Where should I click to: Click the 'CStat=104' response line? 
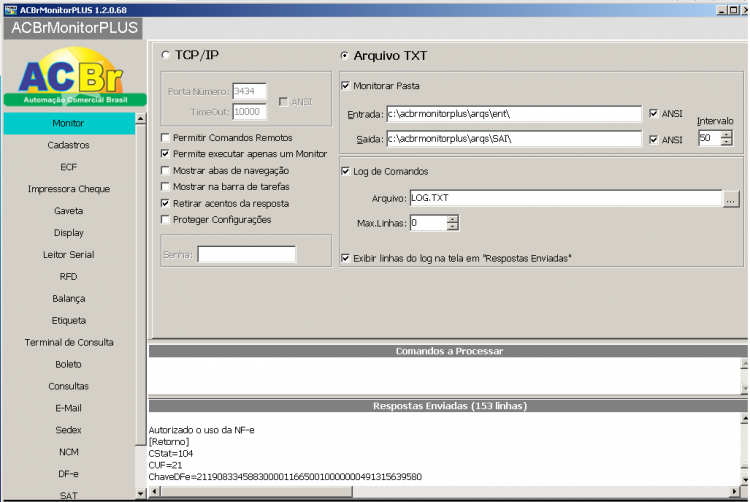[x=171, y=454]
